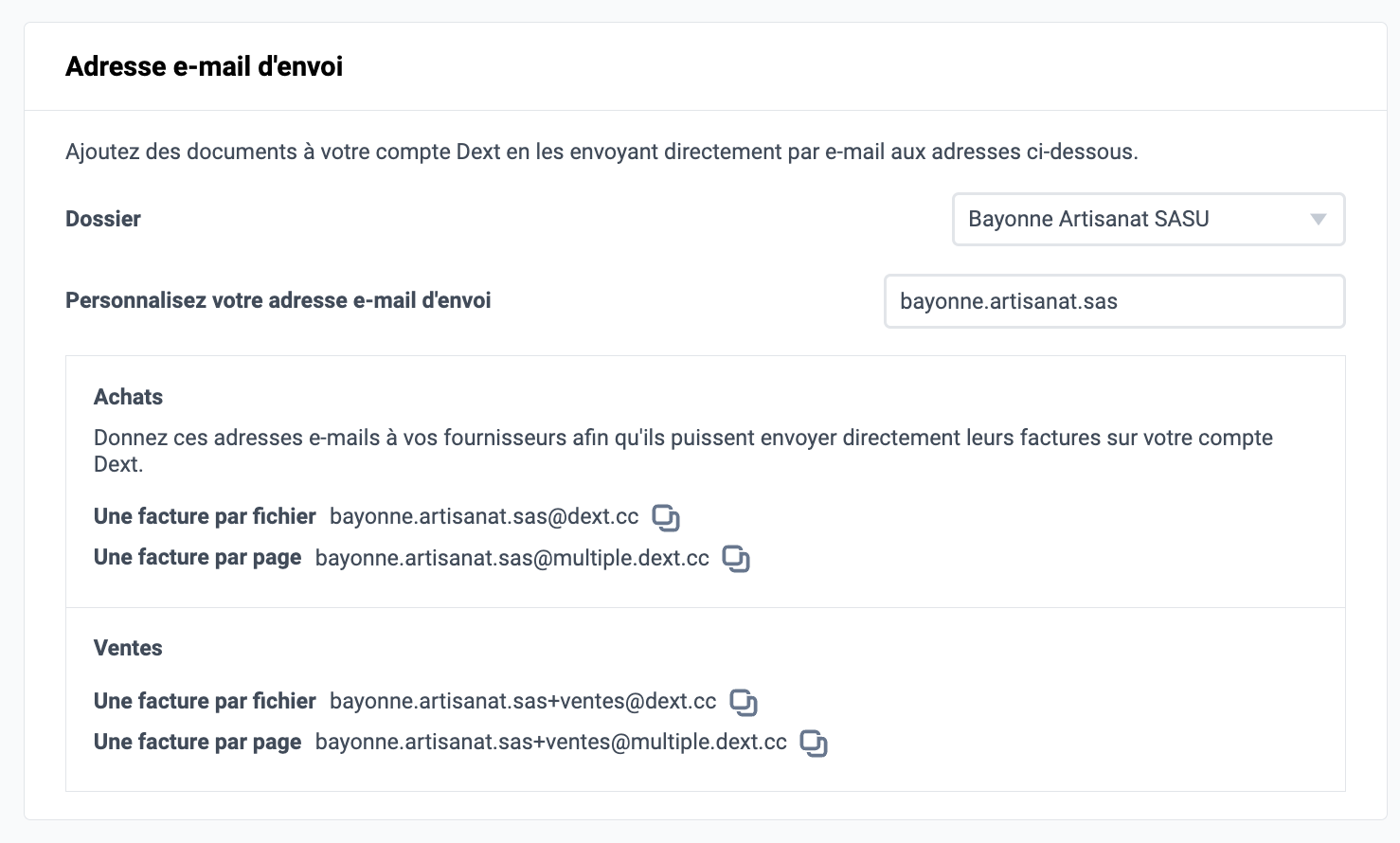Click the Donnez ces adresses e-mails paragraph
This screenshot has height=843, width=1400.
coord(683,451)
